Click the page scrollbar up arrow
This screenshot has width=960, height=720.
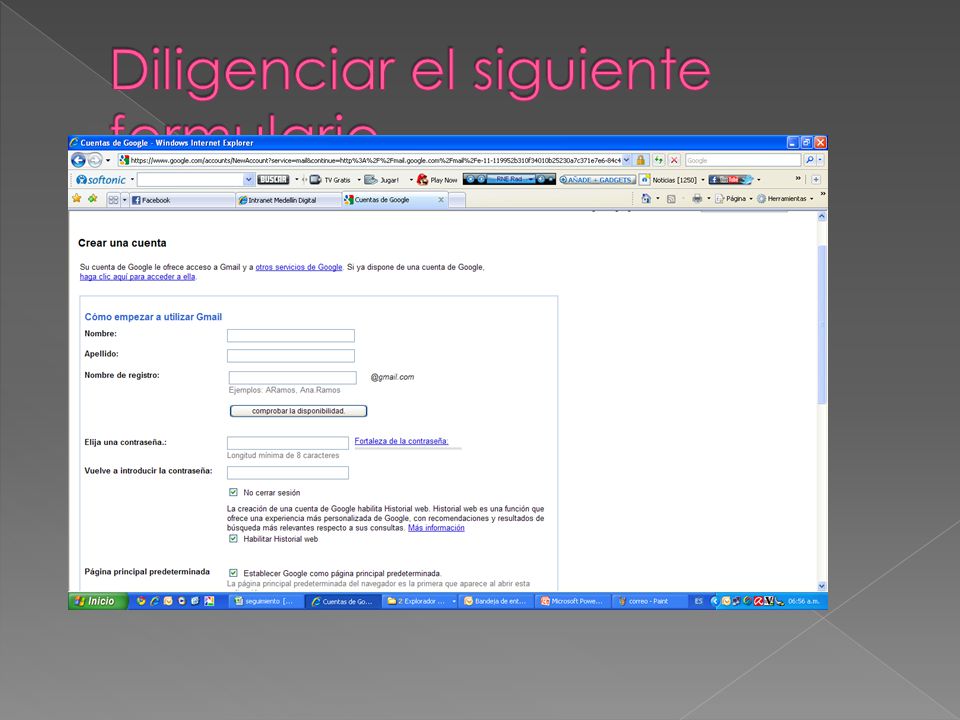(822, 216)
